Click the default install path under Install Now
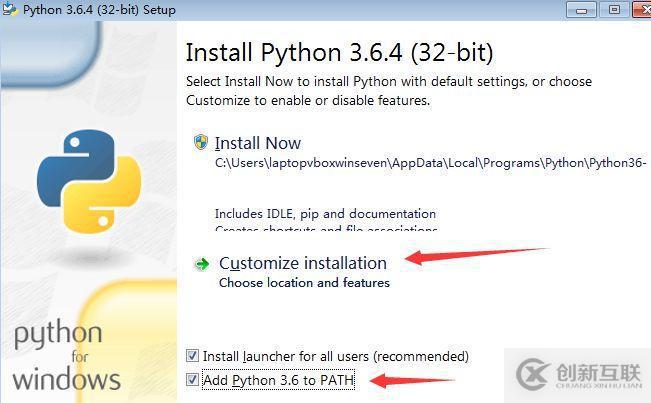Viewport: 651px width, 403px height. pos(430,162)
